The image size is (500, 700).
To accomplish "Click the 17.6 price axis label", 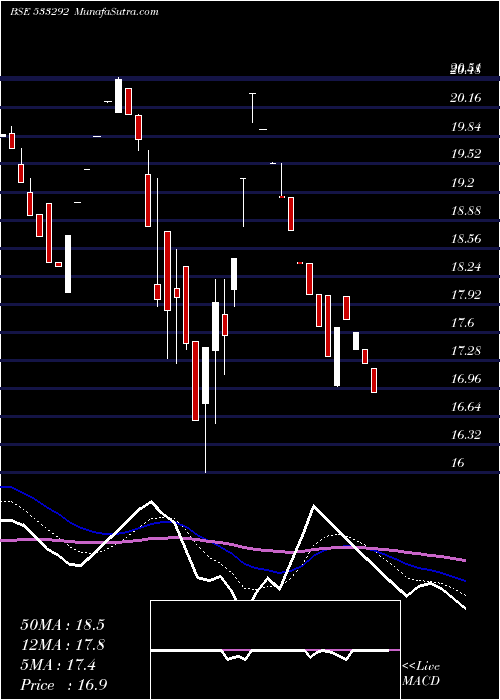I will point(462,323).
